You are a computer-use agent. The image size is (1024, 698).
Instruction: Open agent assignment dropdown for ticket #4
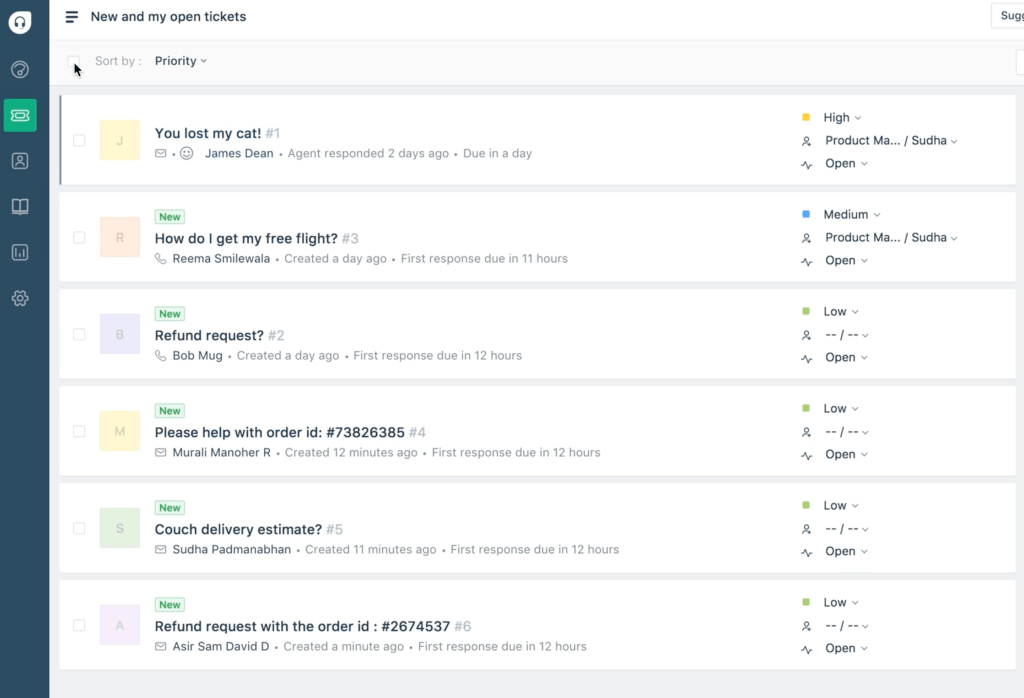point(846,432)
